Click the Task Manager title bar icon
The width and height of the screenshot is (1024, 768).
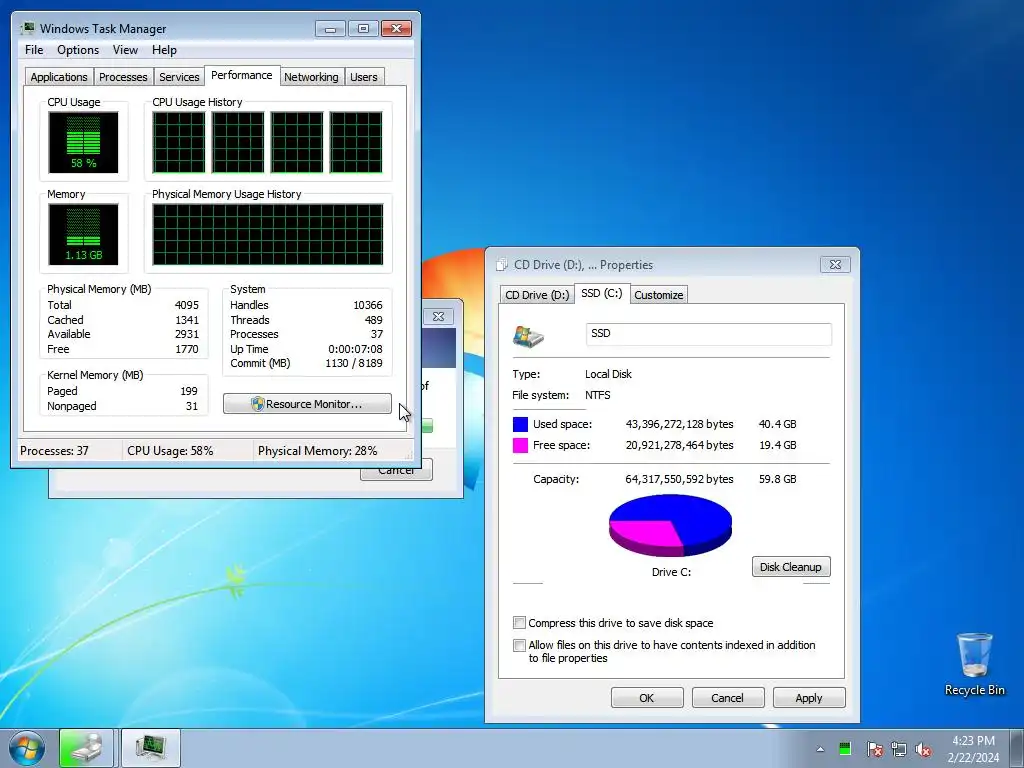[x=27, y=28]
